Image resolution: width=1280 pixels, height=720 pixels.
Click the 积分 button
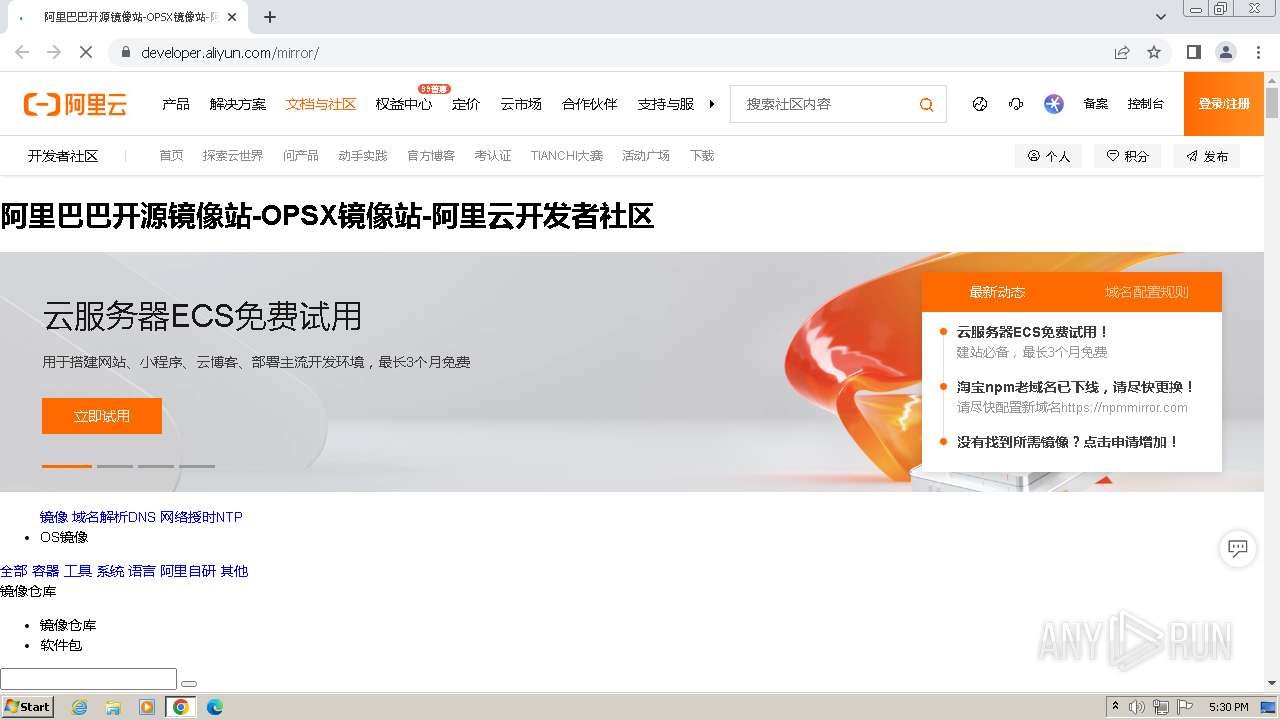pyautogui.click(x=1127, y=156)
